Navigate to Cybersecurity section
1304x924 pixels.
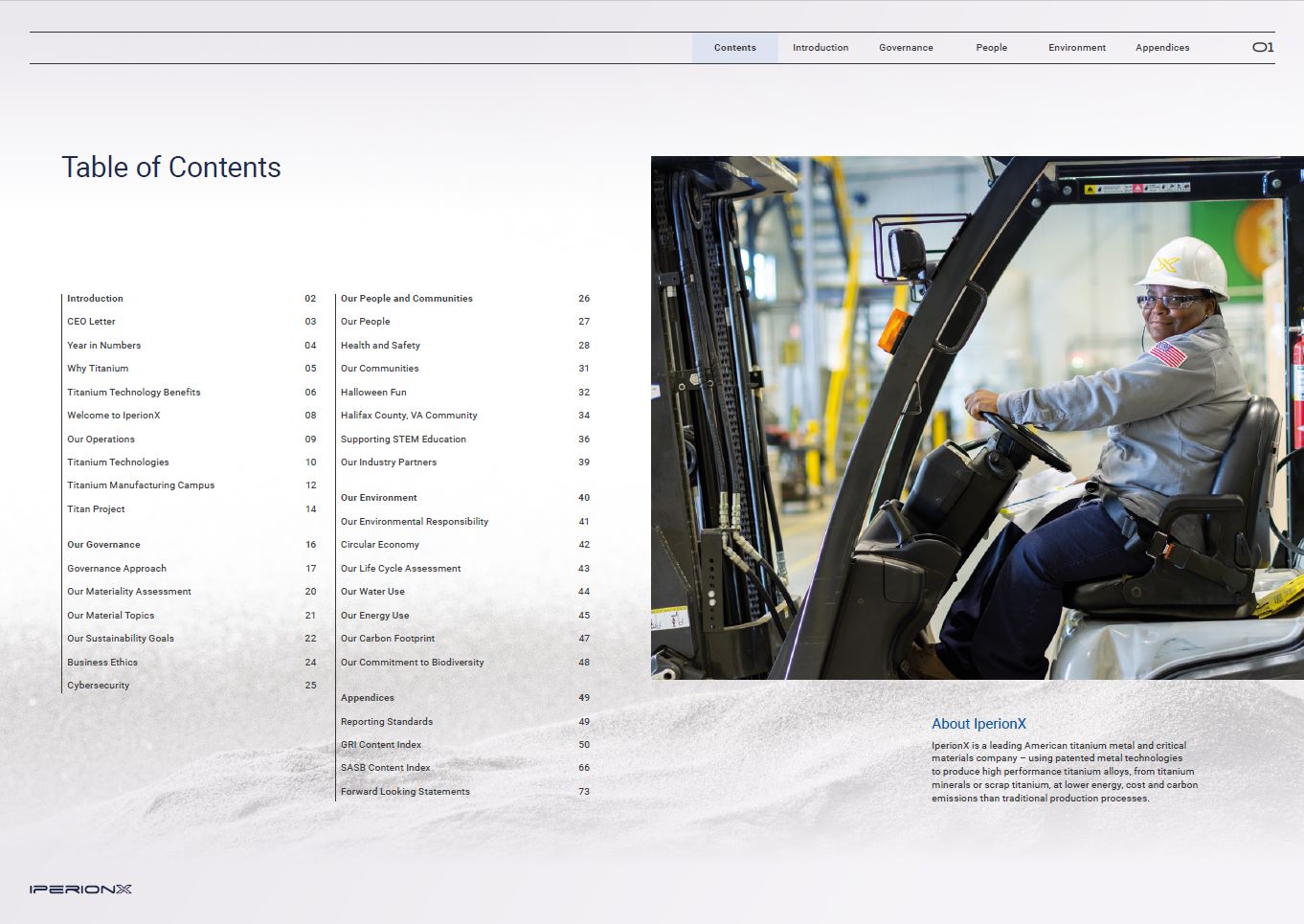click(98, 686)
